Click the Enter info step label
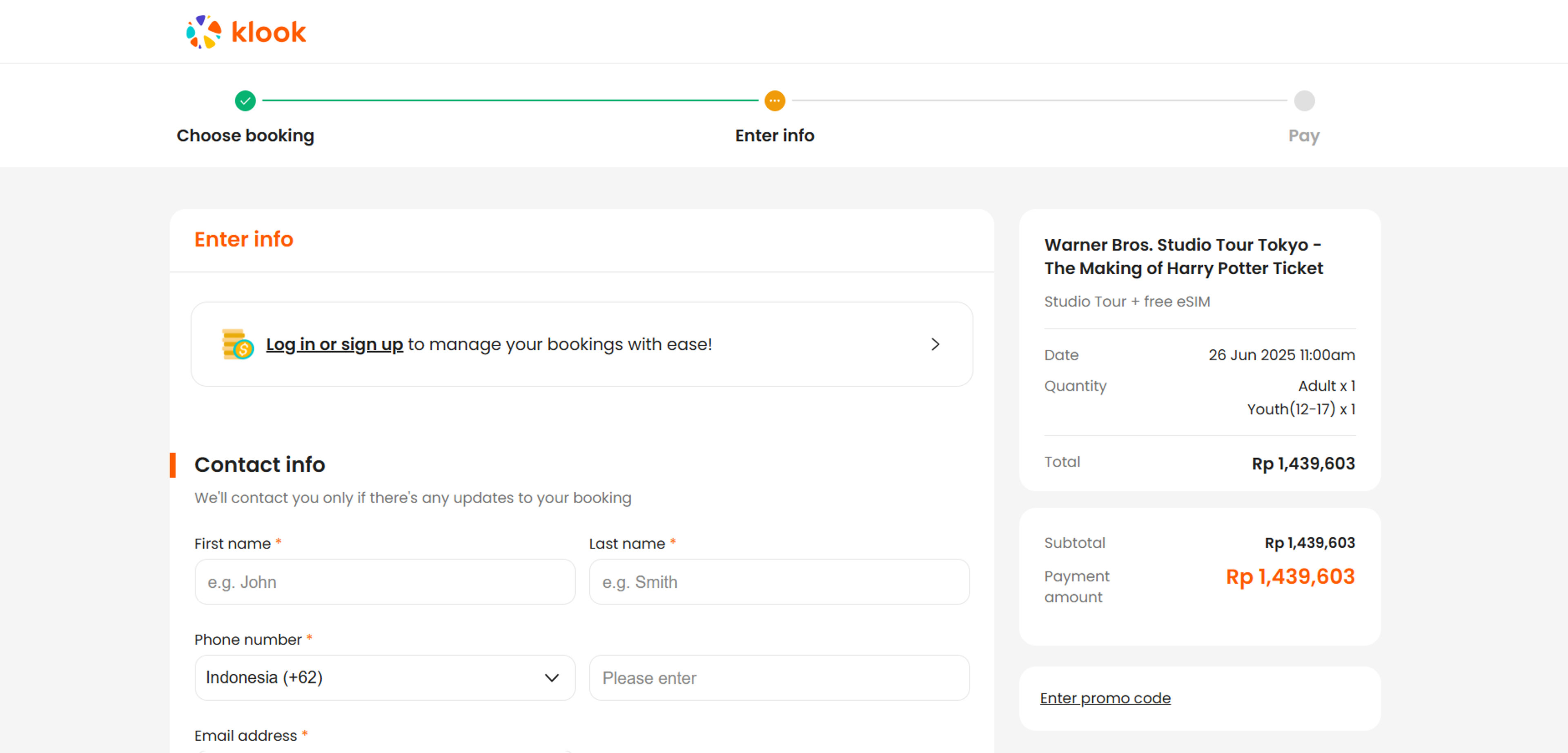 pos(774,135)
